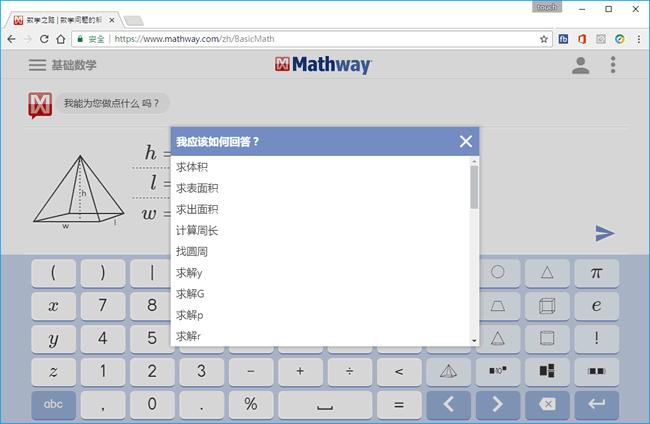This screenshot has height=424, width=650.
Task: Choose 求出面积 option
Action: click(x=322, y=209)
